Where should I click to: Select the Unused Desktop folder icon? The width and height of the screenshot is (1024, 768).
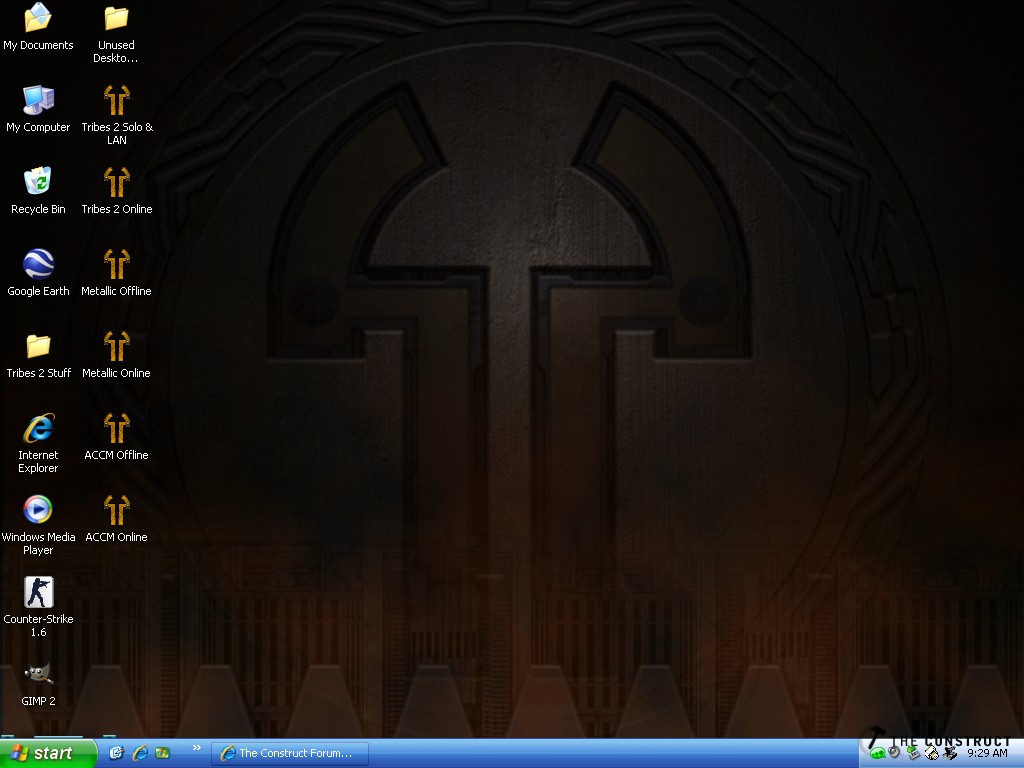(x=116, y=33)
